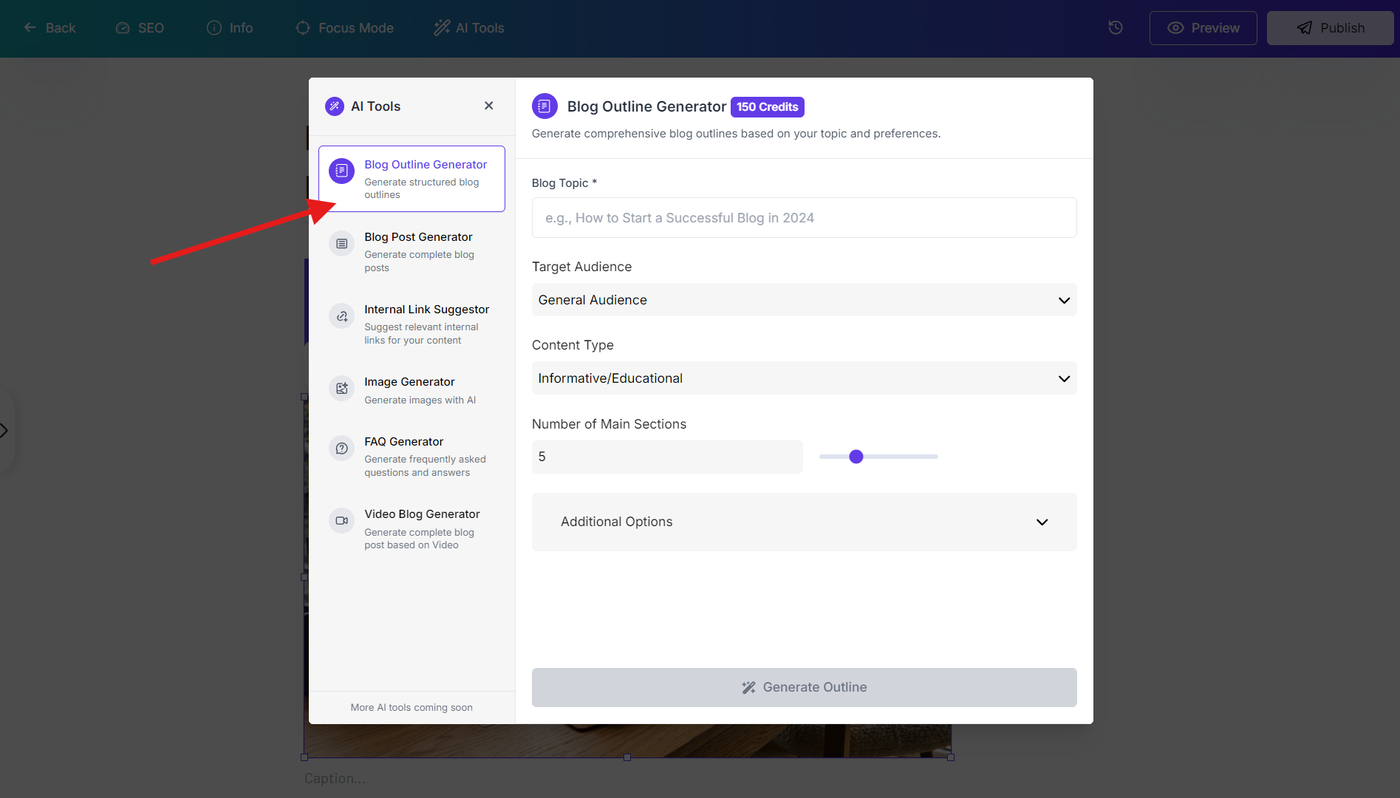Viewport: 1400px width, 798px height.
Task: Open the Target Audience dropdown
Action: coord(804,300)
